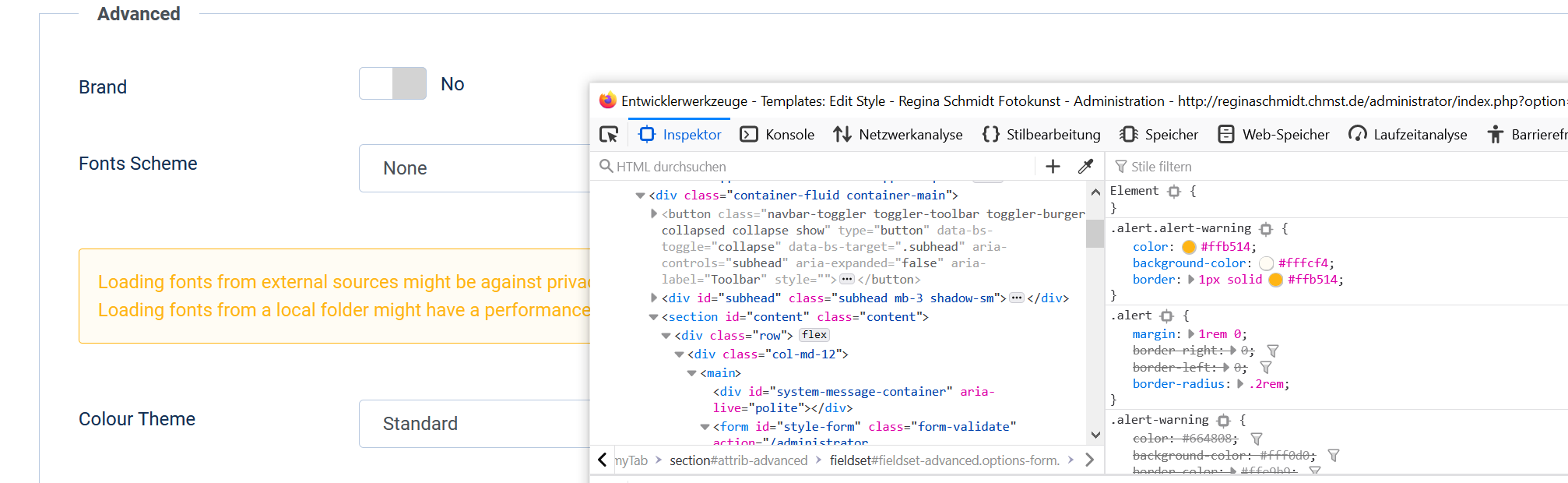
Task: Click the selector highlighter icon for Element rule
Action: [x=1174, y=192]
